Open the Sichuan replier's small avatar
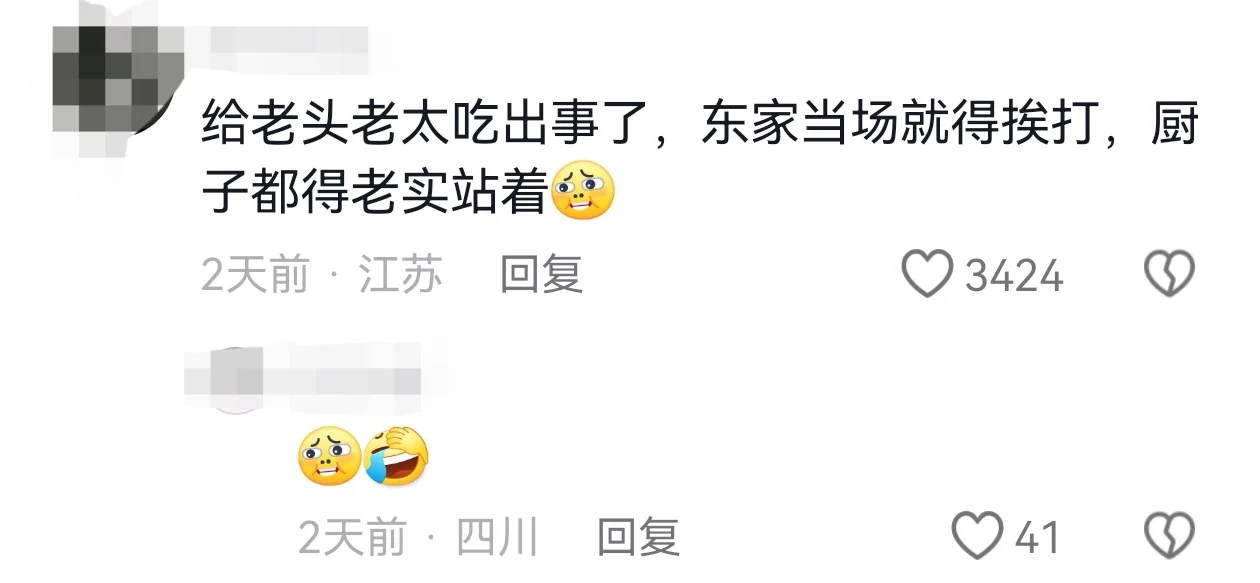The height and width of the screenshot is (583, 1260). click(236, 380)
